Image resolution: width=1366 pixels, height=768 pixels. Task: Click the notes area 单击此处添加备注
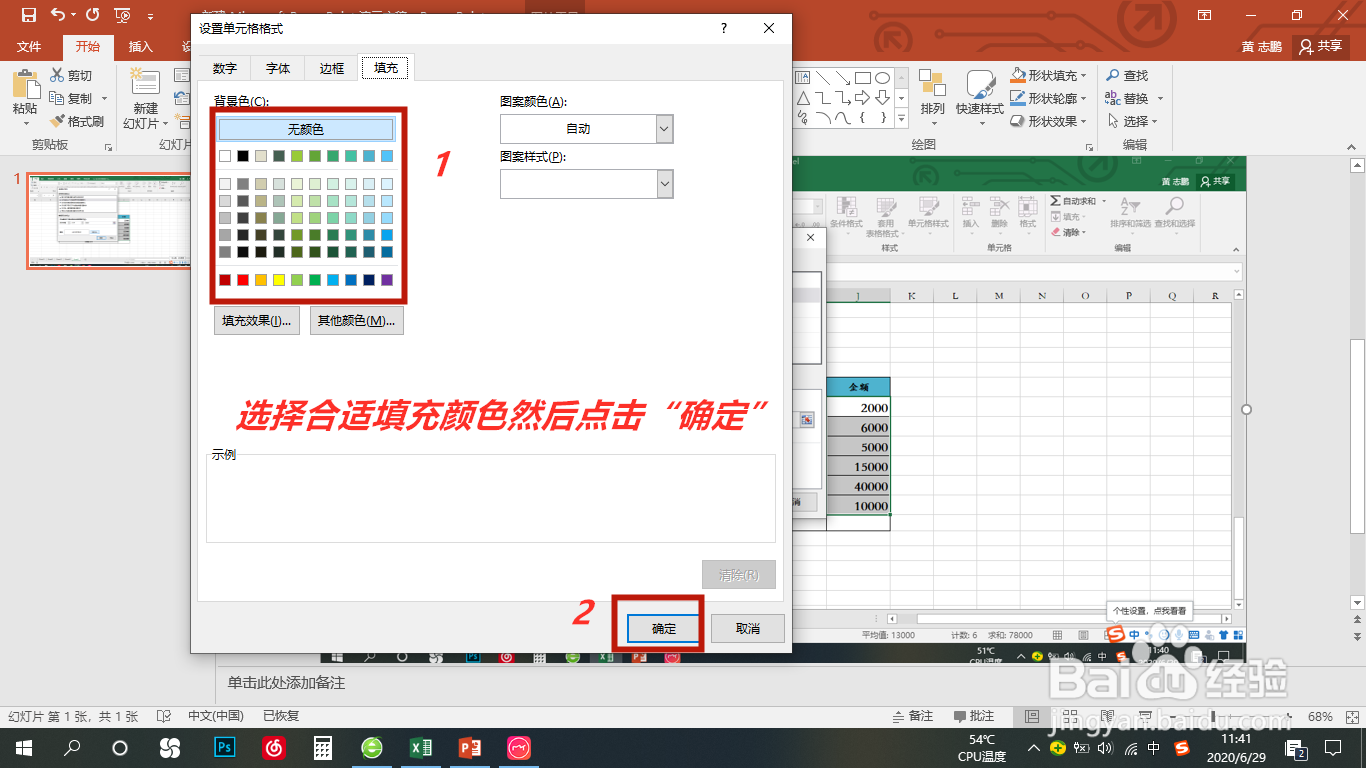(x=286, y=683)
